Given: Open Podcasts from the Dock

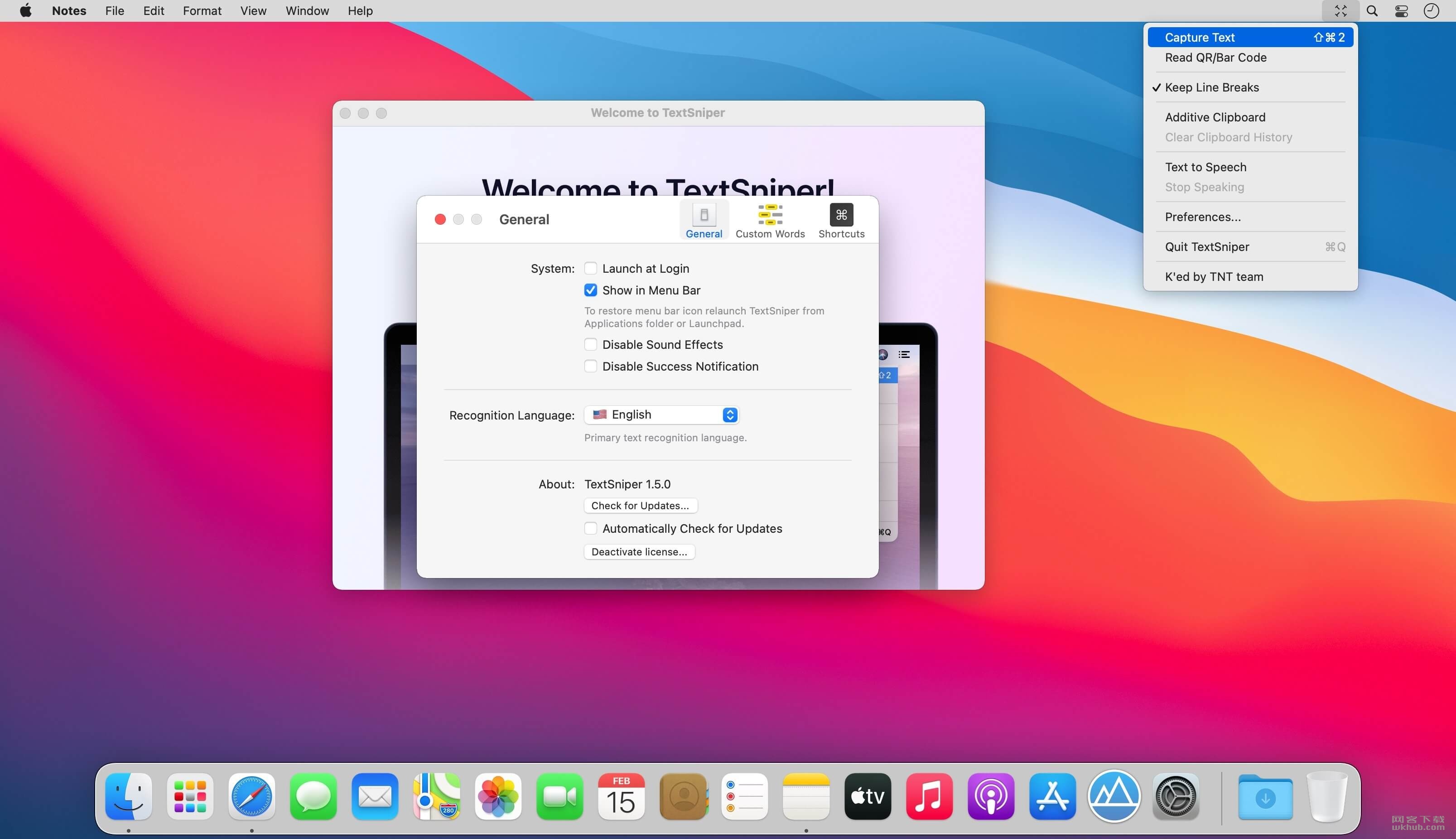Looking at the screenshot, I should click(991, 796).
